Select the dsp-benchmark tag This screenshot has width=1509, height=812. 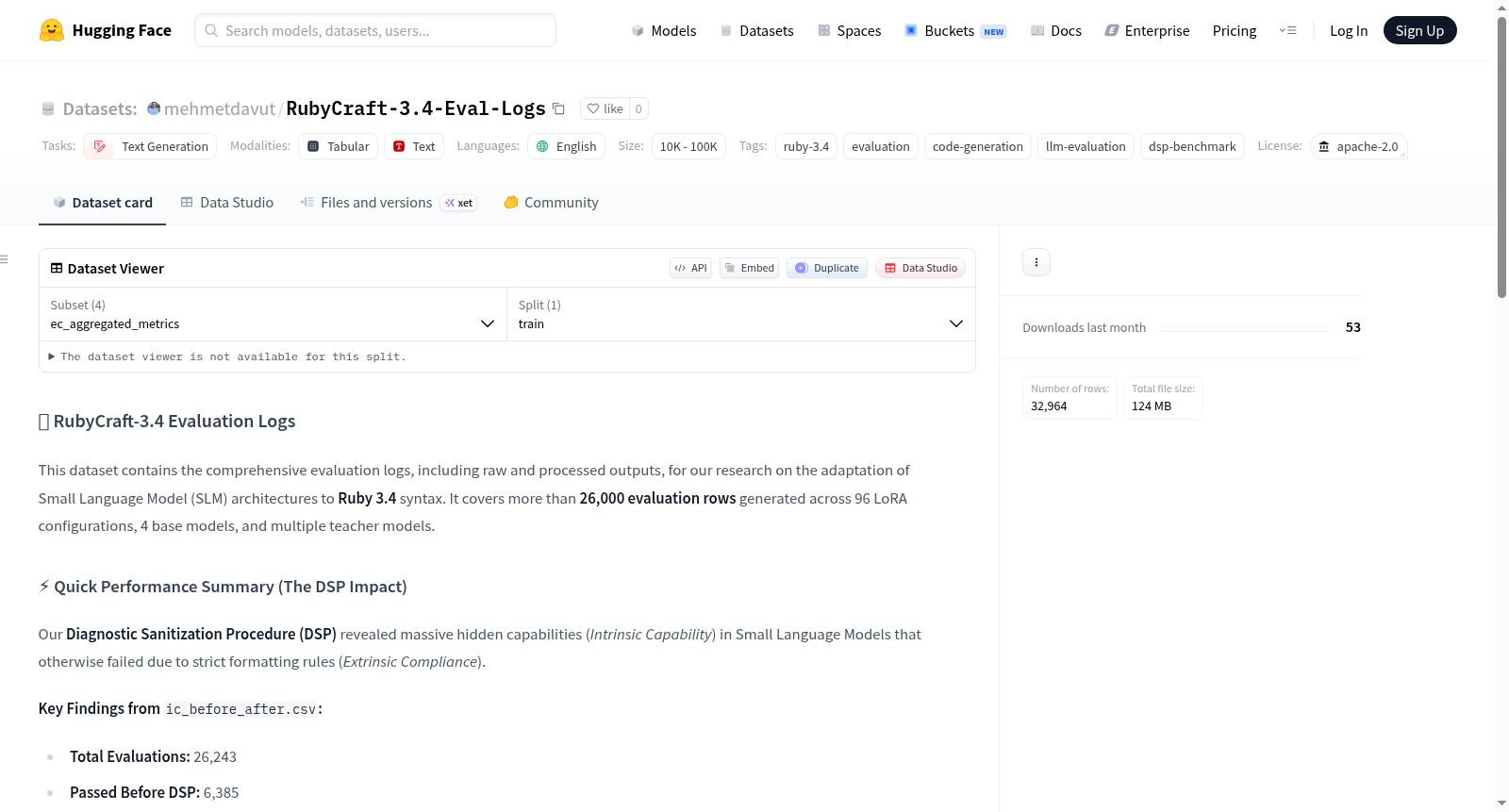(x=1192, y=146)
